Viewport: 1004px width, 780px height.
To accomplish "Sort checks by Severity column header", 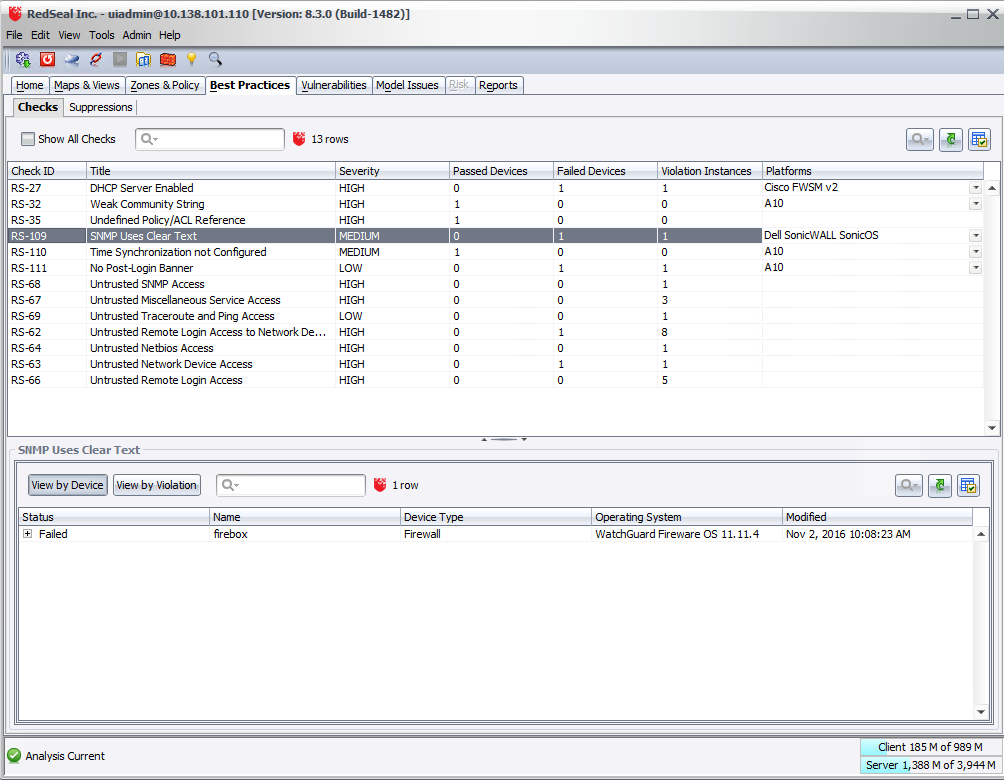I will tap(392, 171).
